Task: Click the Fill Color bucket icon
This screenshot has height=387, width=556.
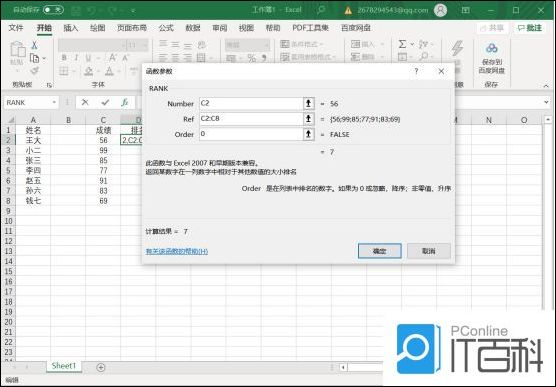Action: pos(88,71)
